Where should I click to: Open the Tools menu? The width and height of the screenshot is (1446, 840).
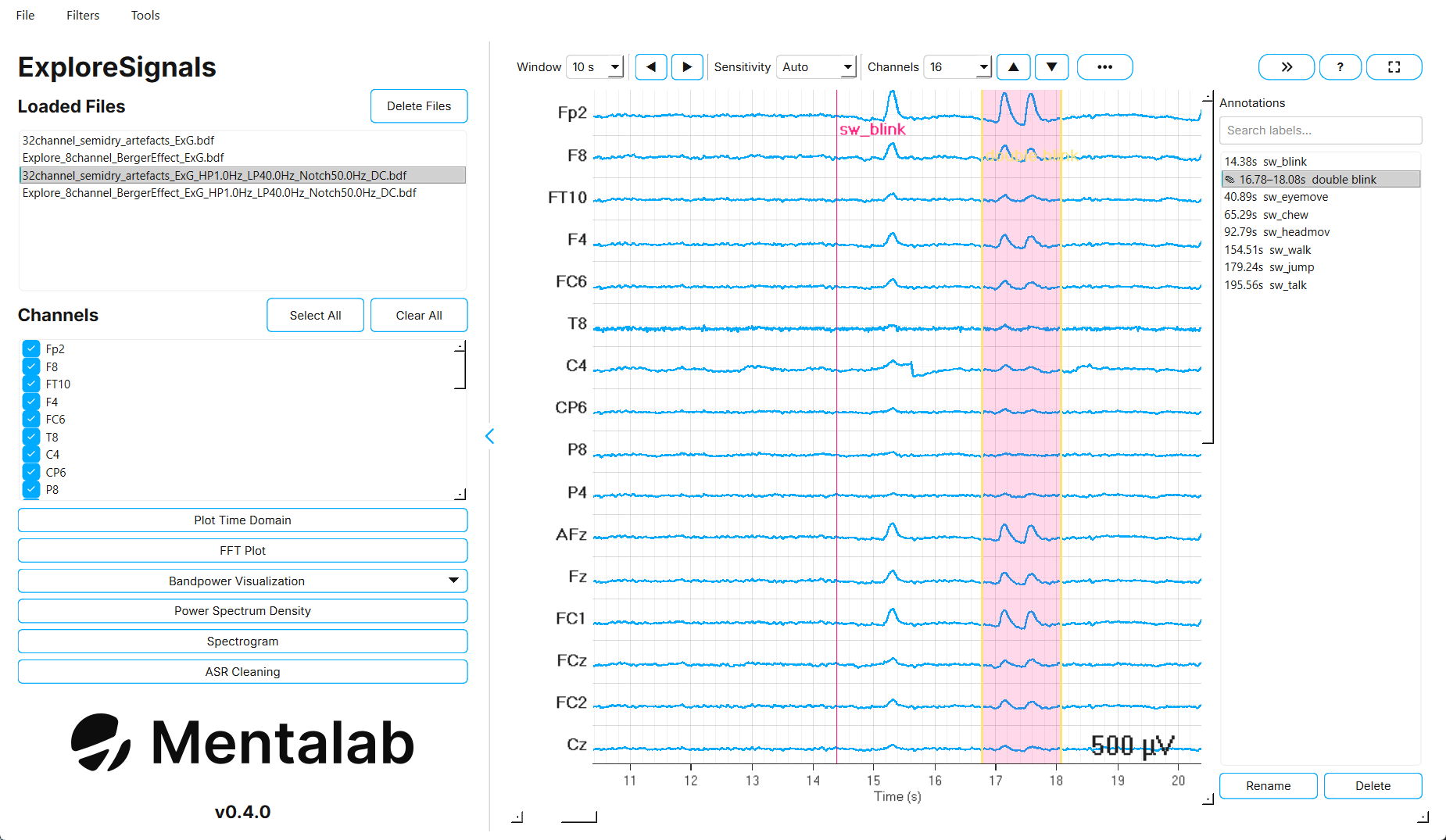point(145,15)
